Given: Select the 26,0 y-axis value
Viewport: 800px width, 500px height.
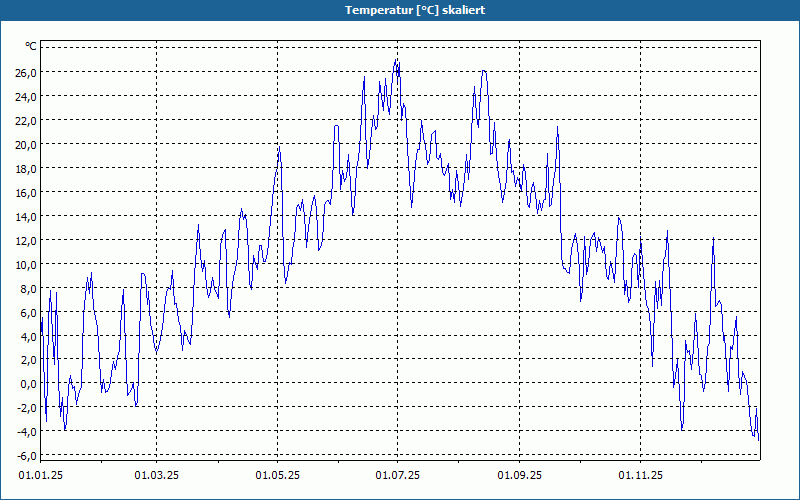Looking at the screenshot, I should 26,72.
